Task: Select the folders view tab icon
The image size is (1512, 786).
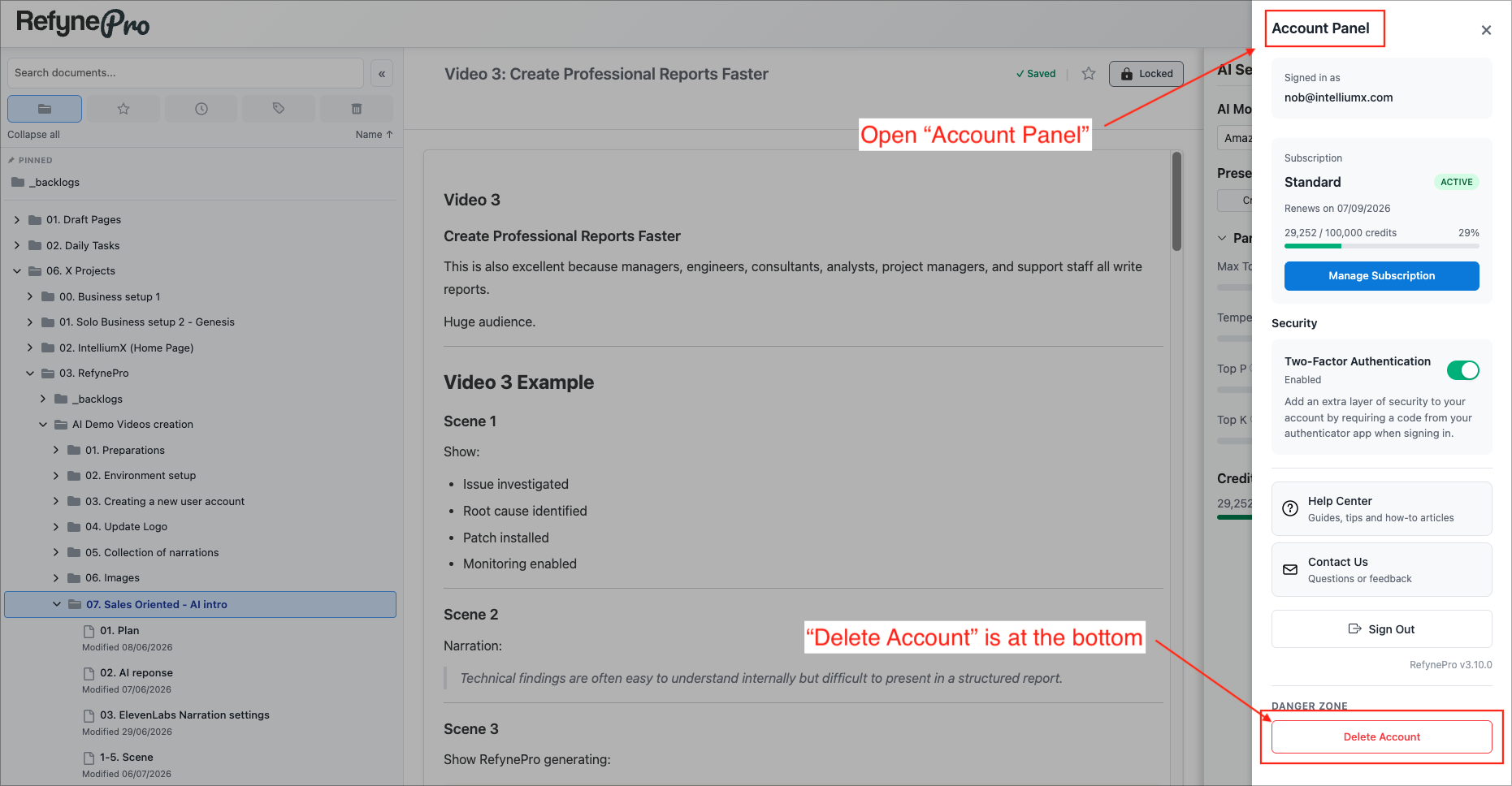Action: pos(45,109)
